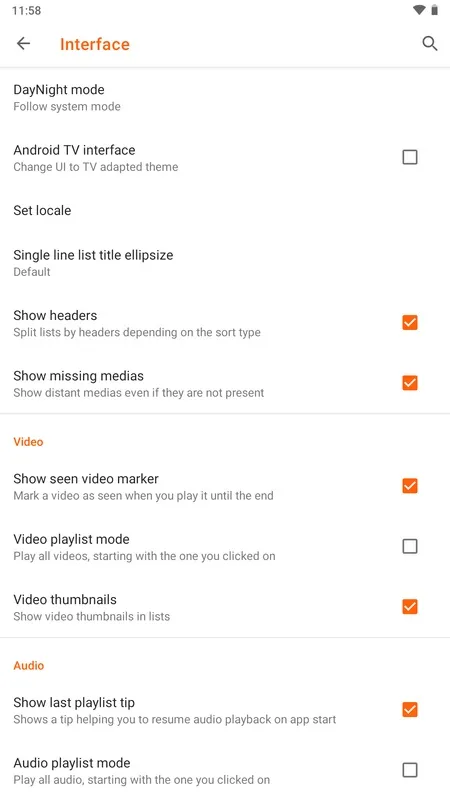Tap the back arrow icon
450x800 pixels.
(23, 44)
